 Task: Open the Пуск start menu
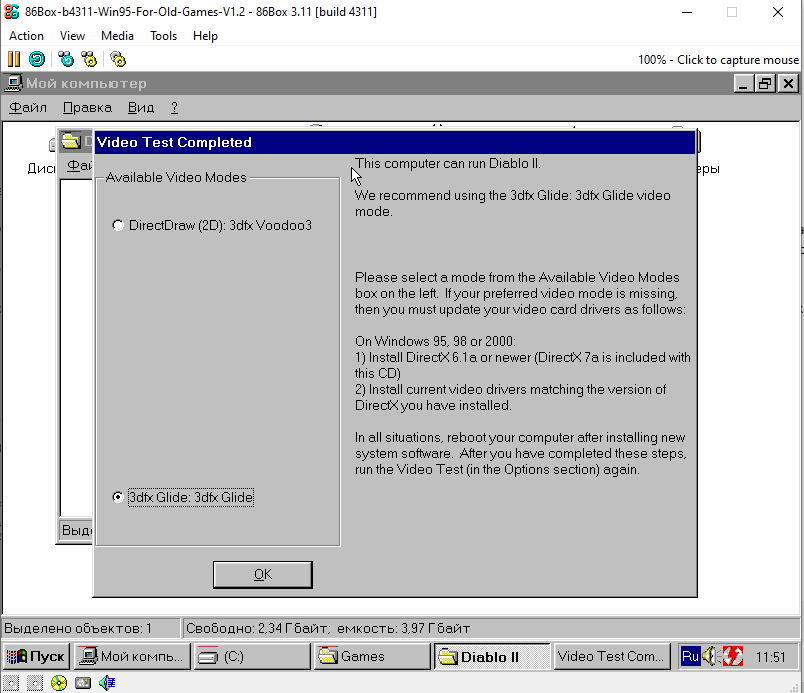tap(36, 656)
